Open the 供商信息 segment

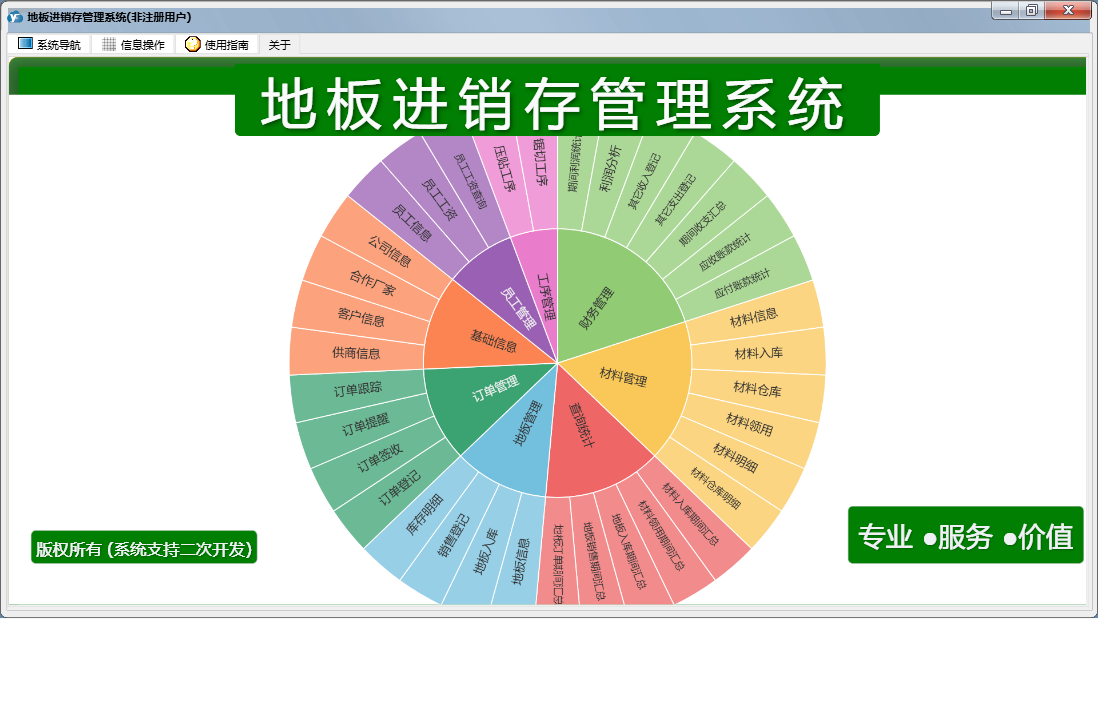pyautogui.click(x=356, y=353)
